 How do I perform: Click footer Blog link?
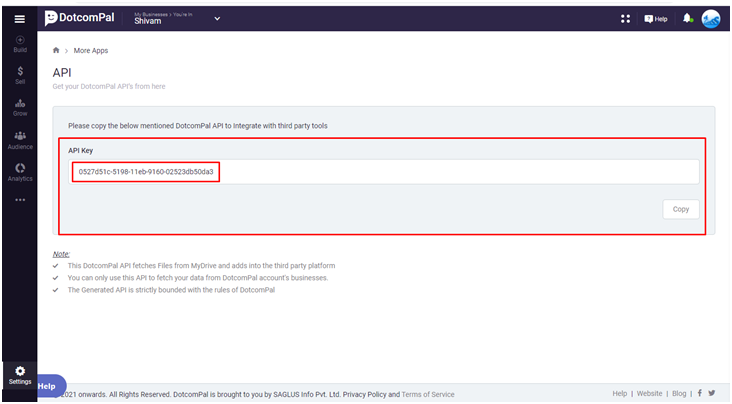(x=679, y=394)
